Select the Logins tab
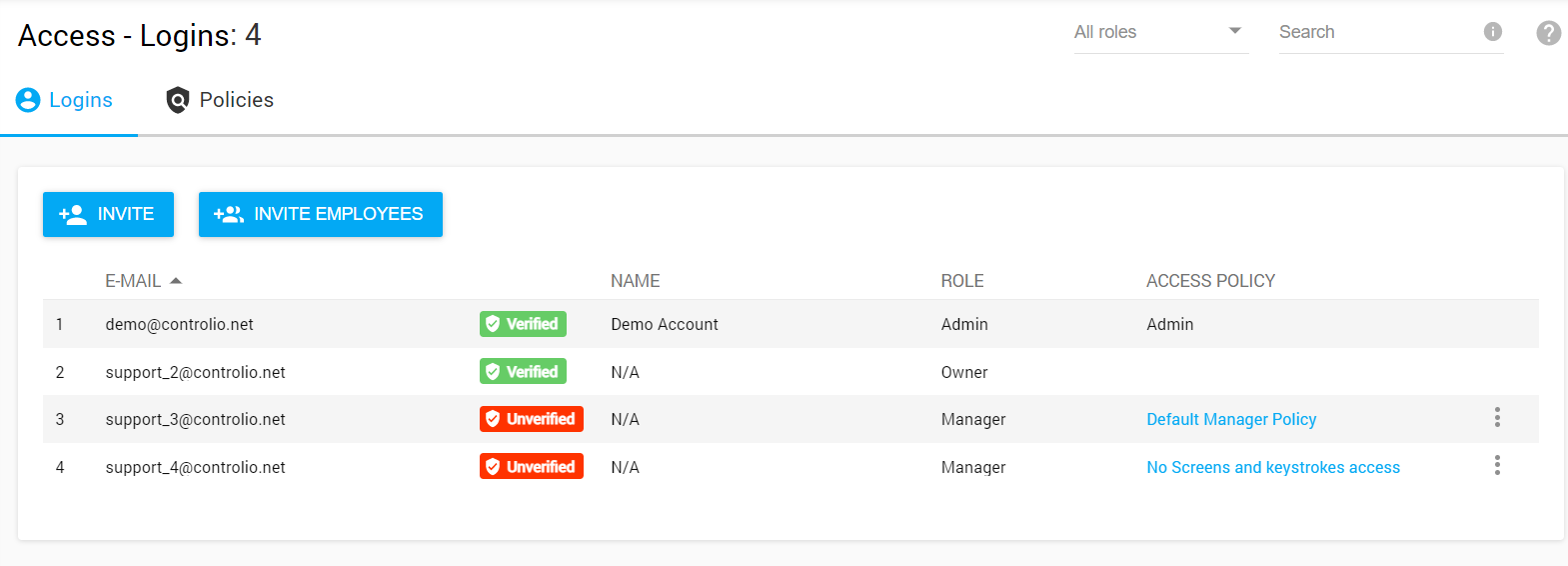 point(65,100)
